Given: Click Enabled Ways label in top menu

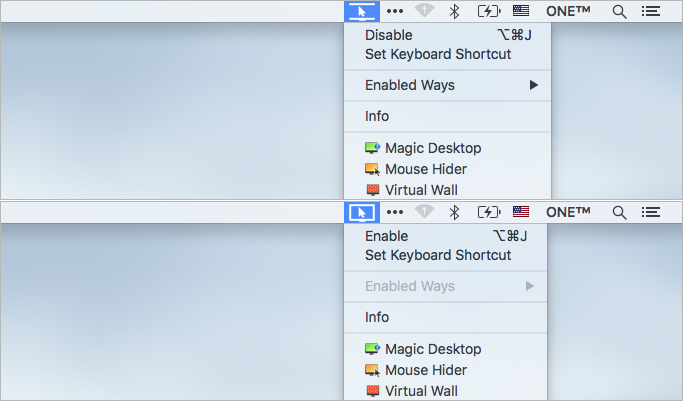Looking at the screenshot, I should [409, 85].
